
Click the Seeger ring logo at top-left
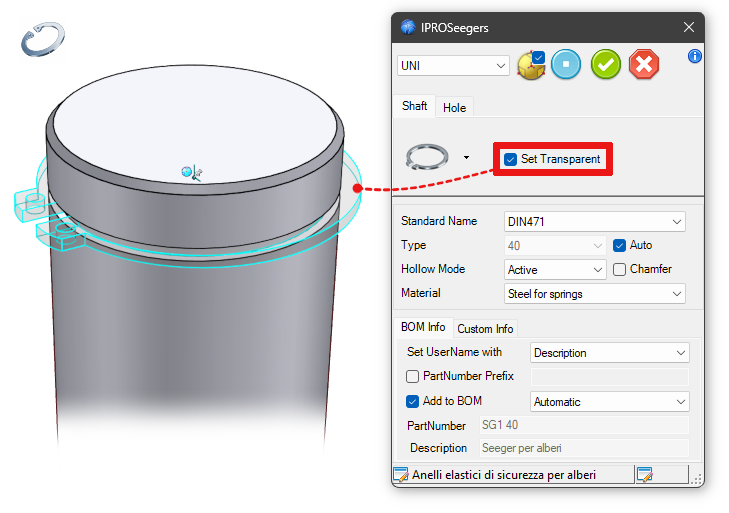pos(43,40)
